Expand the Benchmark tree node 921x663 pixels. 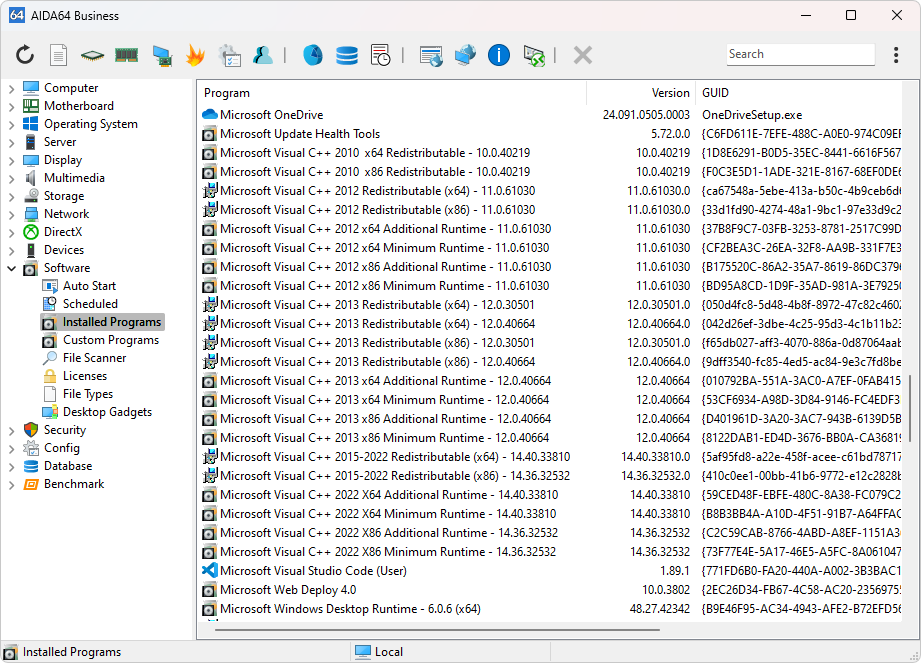tap(11, 484)
